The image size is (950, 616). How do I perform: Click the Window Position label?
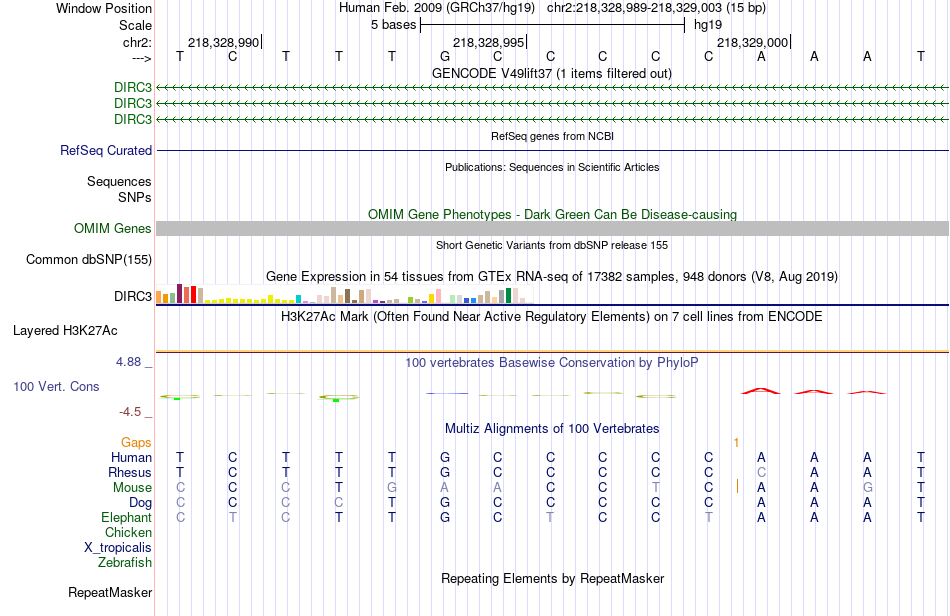[104, 8]
